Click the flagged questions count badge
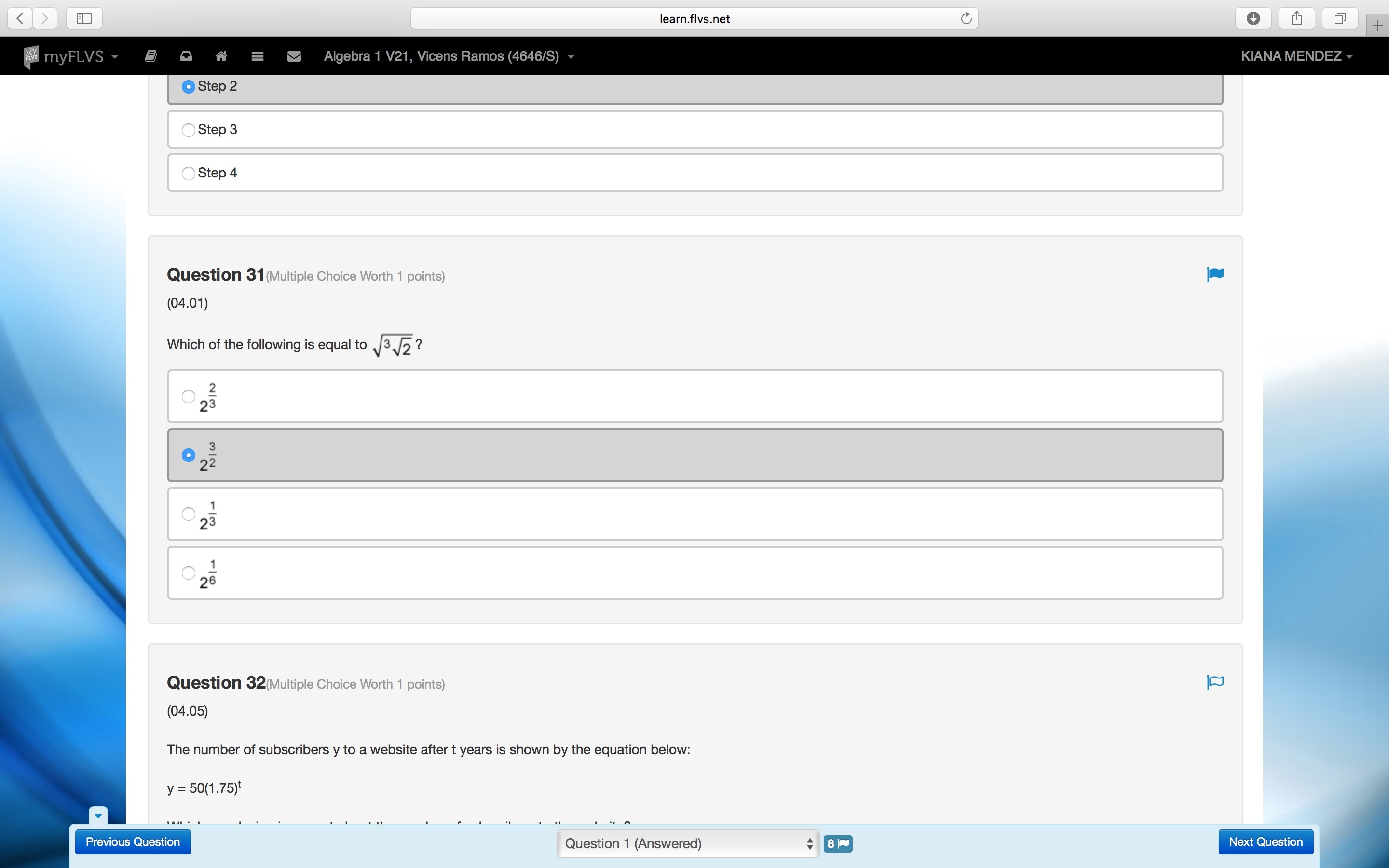This screenshot has width=1389, height=868. click(x=837, y=843)
